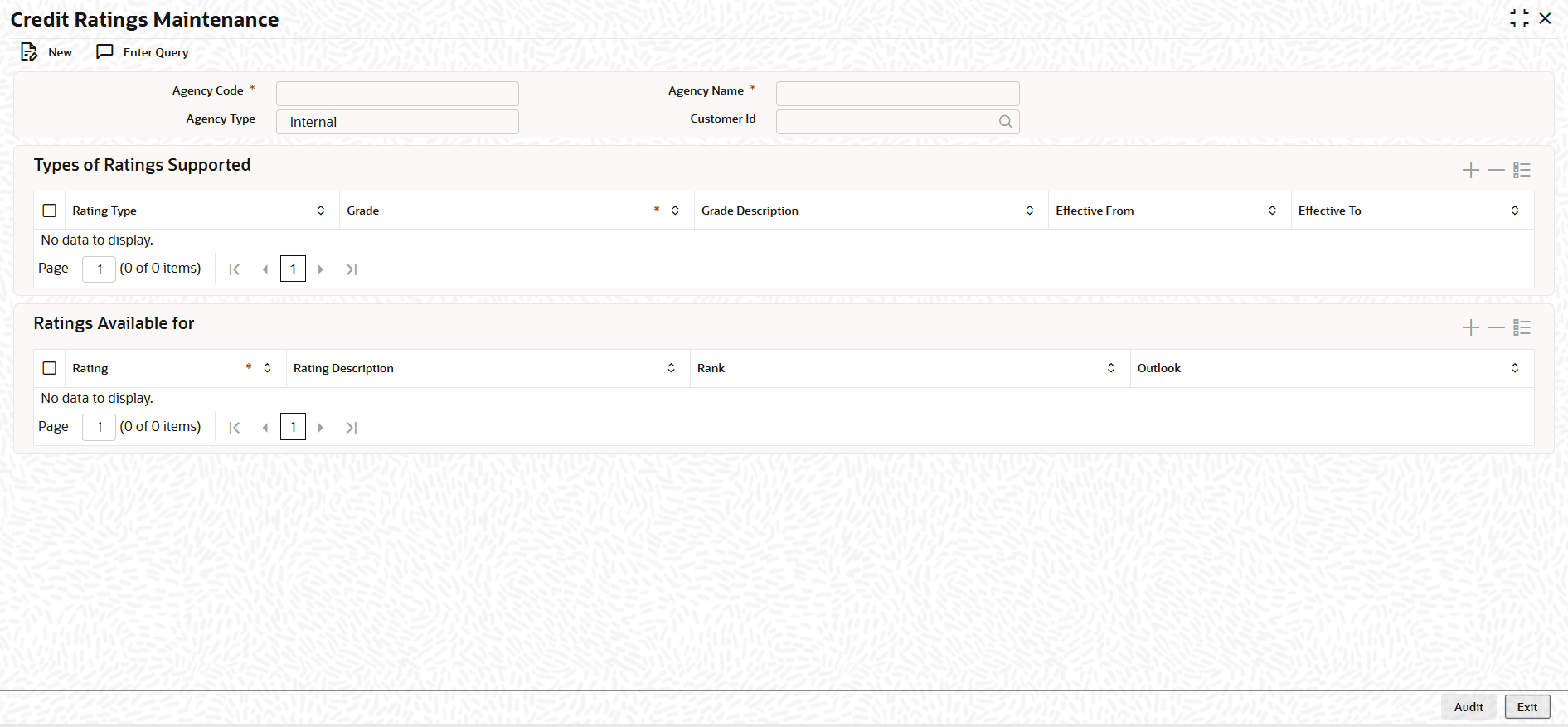Screen dimensions: 1568x727
Task: Open Customer Id search lookup
Action: tap(1005, 122)
